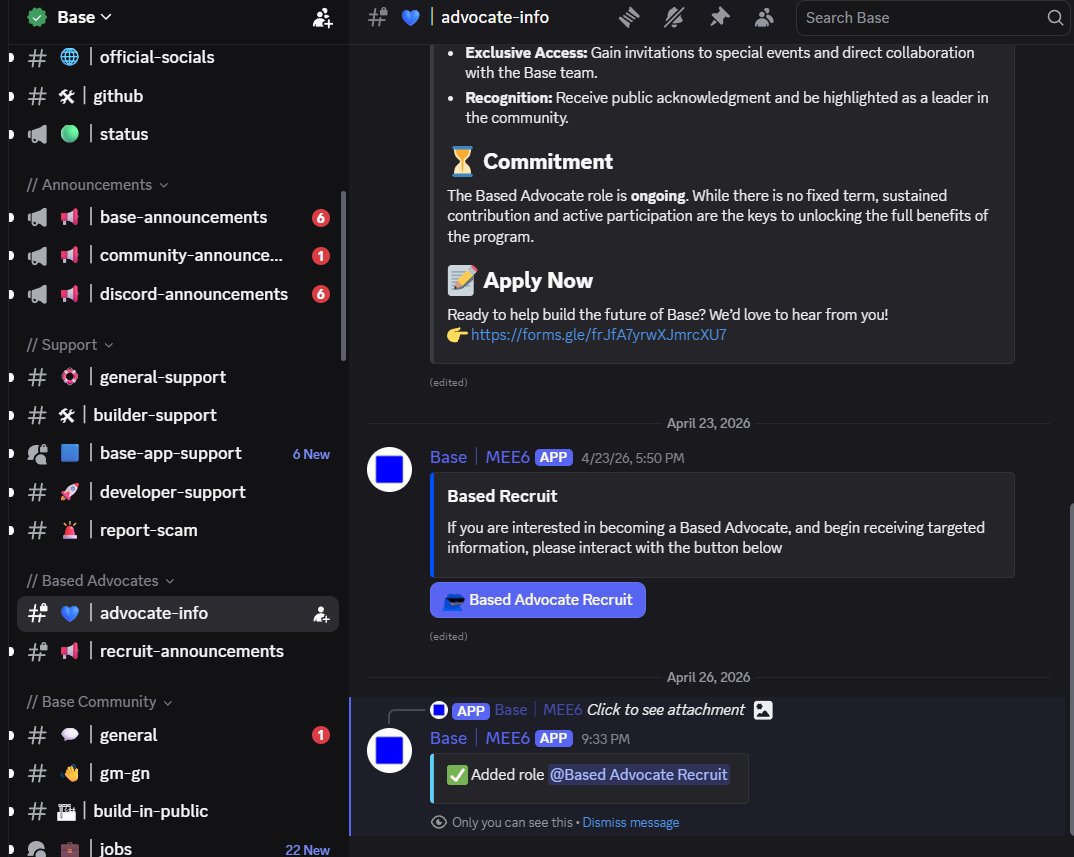Click unread badge 6 on base-announcements
Screen dimensions: 1074x857
tap(321, 218)
